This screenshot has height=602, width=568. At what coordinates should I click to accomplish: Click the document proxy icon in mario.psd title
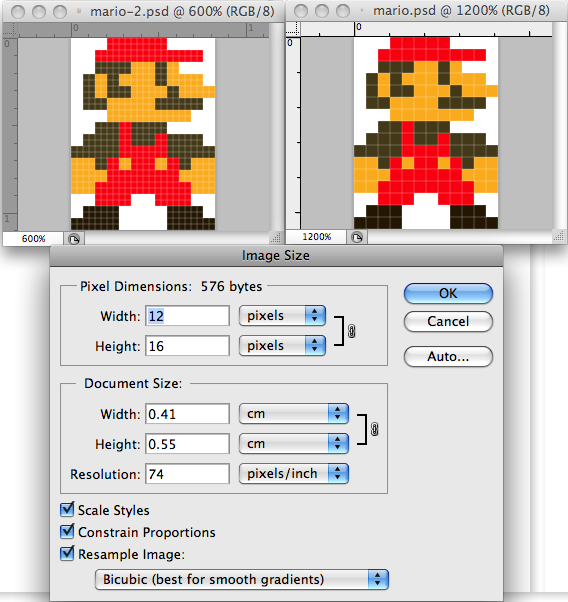(362, 10)
